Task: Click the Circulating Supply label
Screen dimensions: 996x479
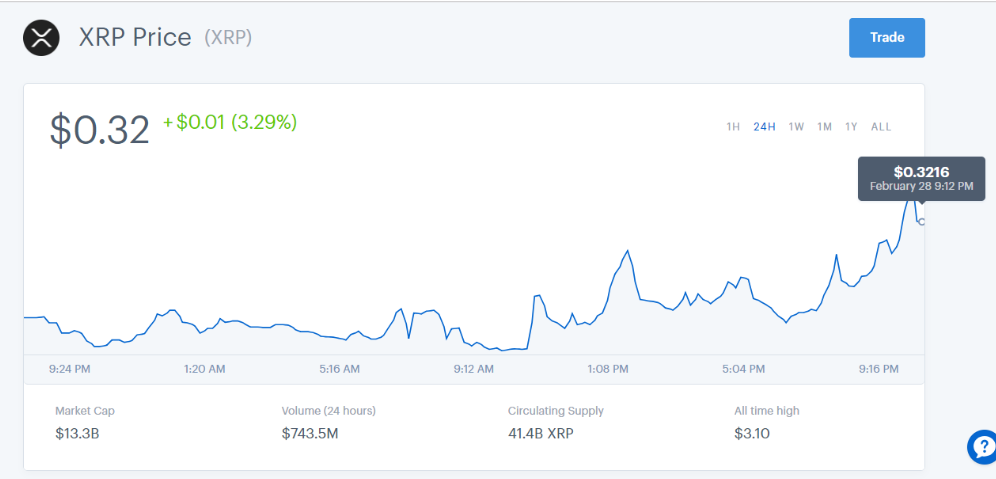Action: pyautogui.click(x=556, y=411)
